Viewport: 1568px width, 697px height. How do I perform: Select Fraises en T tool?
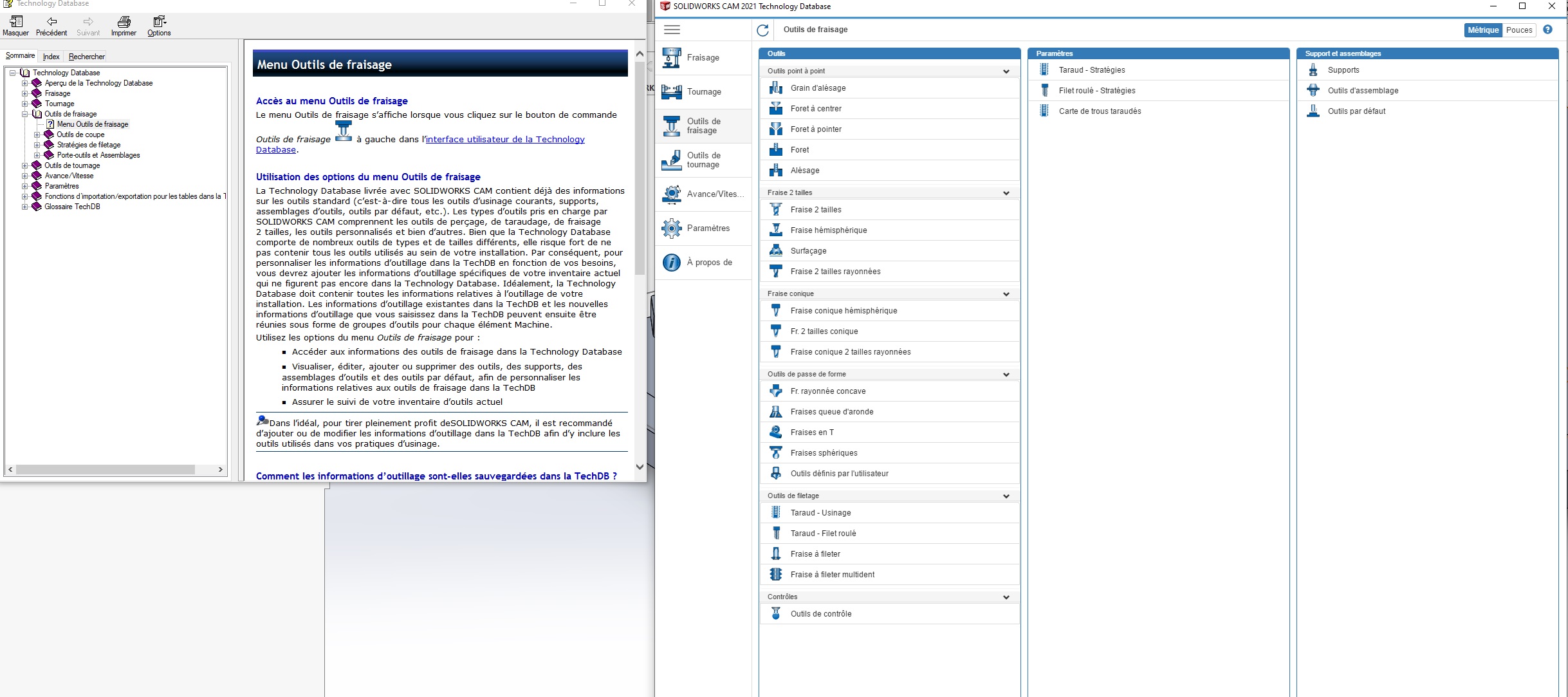[890, 432]
